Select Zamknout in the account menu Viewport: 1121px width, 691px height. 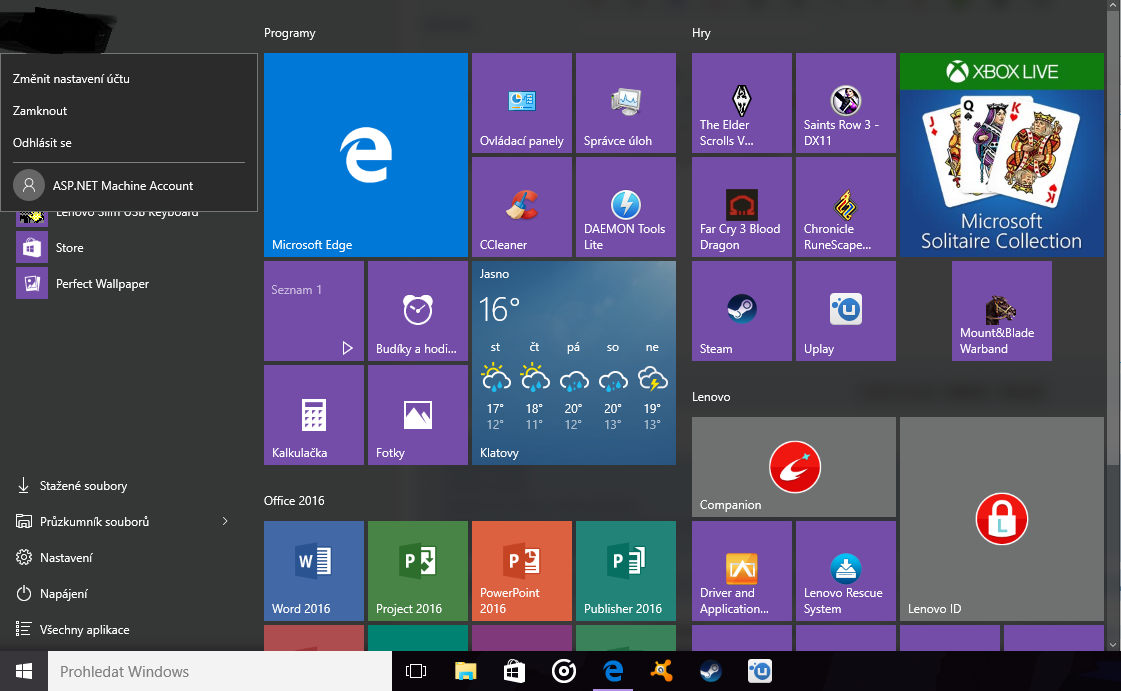pos(40,111)
